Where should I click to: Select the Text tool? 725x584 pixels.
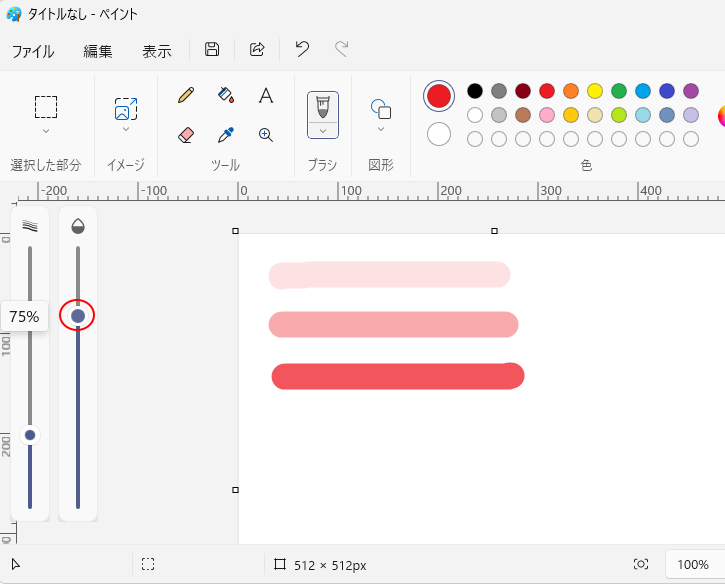(x=266, y=95)
